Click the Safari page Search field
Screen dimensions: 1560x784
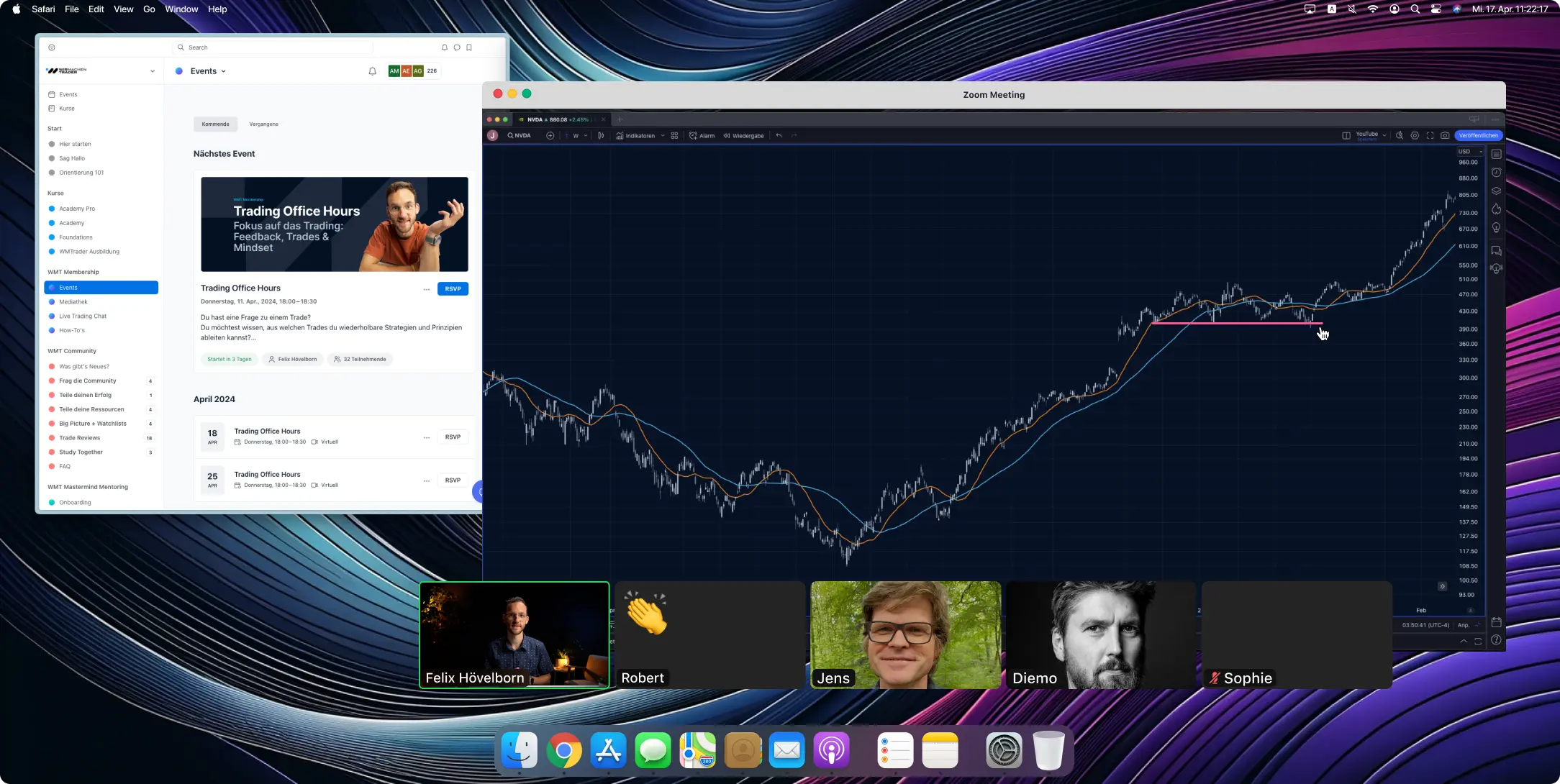[x=273, y=47]
